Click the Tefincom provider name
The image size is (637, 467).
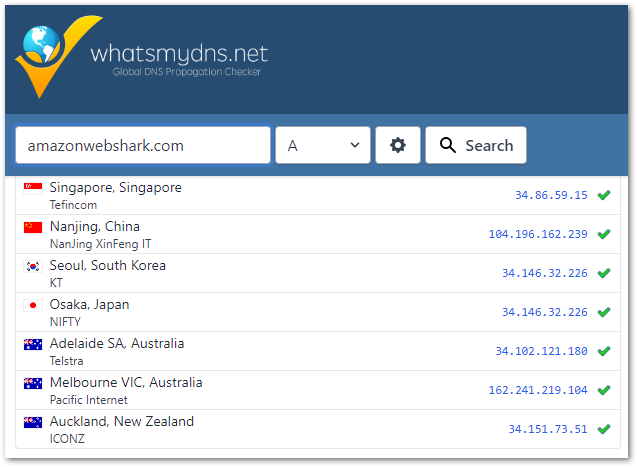tap(74, 205)
